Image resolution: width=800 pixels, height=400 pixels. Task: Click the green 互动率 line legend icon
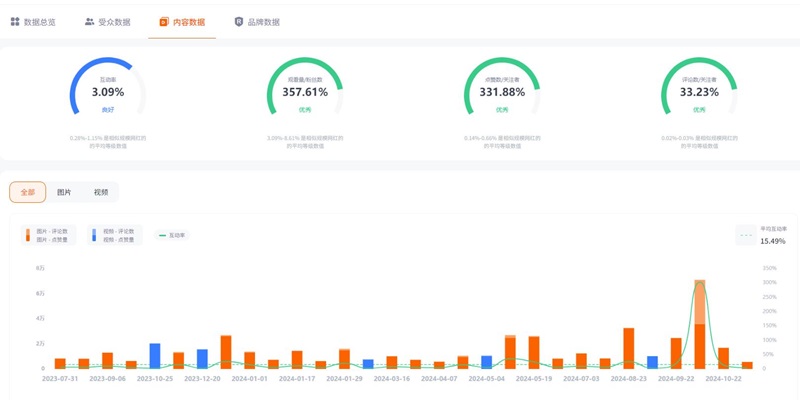[163, 235]
